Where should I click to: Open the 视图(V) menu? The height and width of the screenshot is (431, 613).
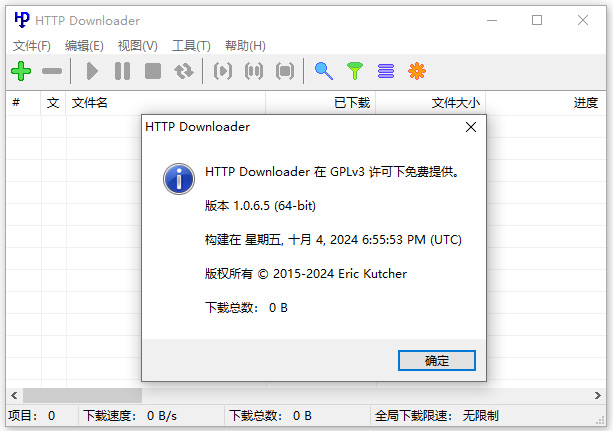click(138, 46)
